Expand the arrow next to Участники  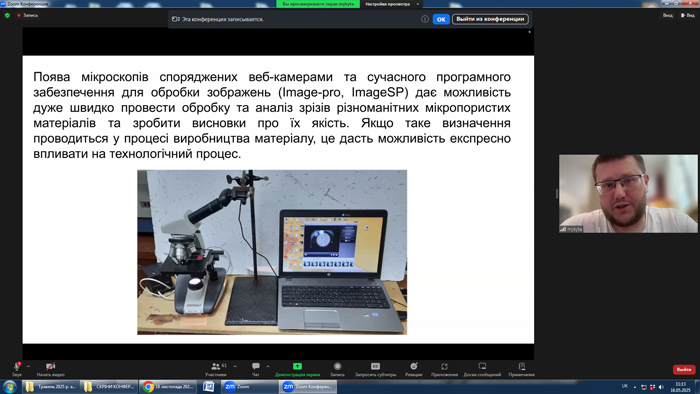[235, 366]
